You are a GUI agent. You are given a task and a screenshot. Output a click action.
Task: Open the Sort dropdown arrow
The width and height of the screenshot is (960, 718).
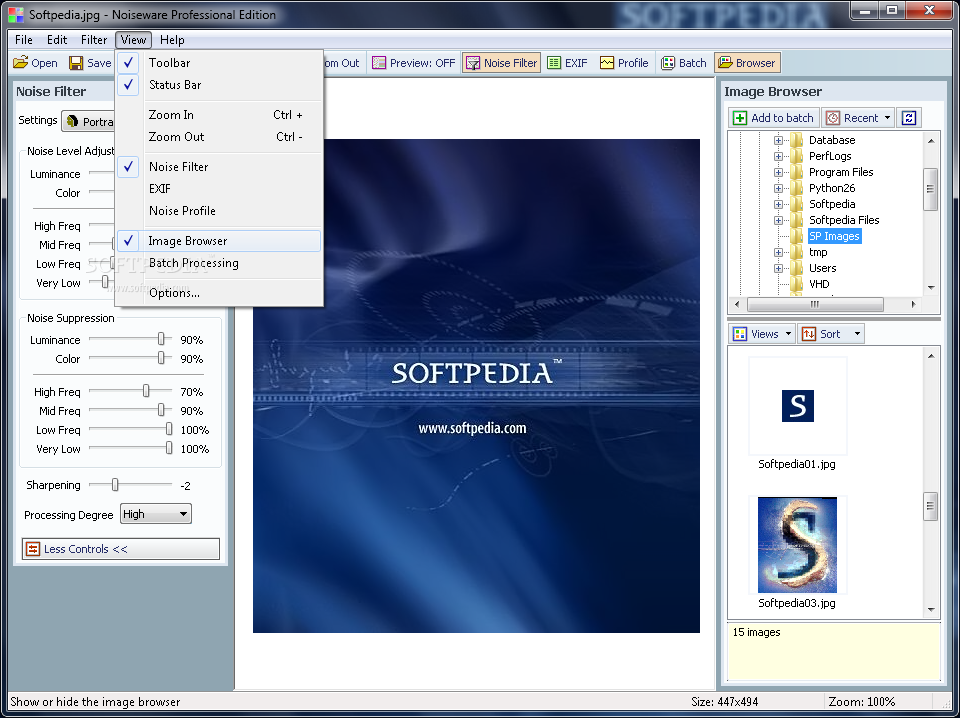coord(857,334)
